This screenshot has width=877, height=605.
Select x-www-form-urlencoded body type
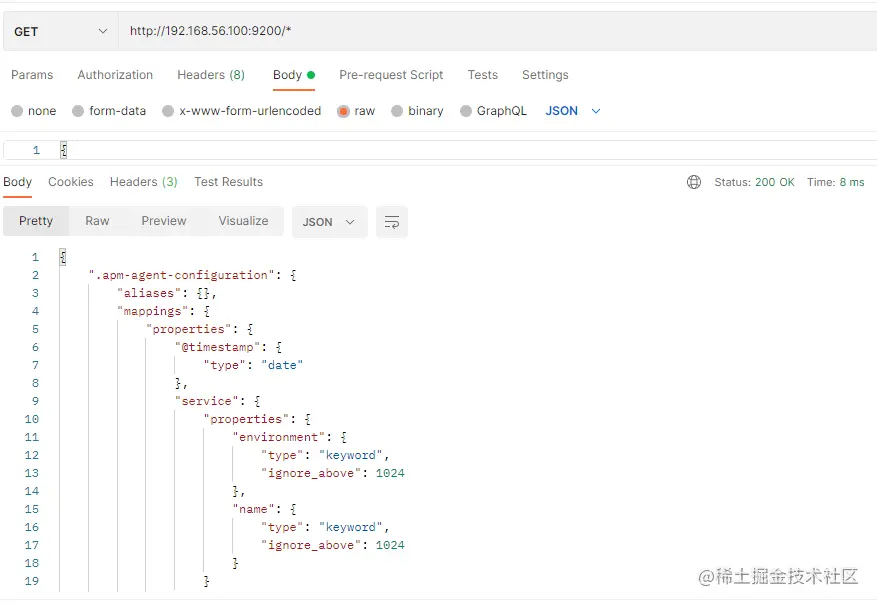point(242,111)
